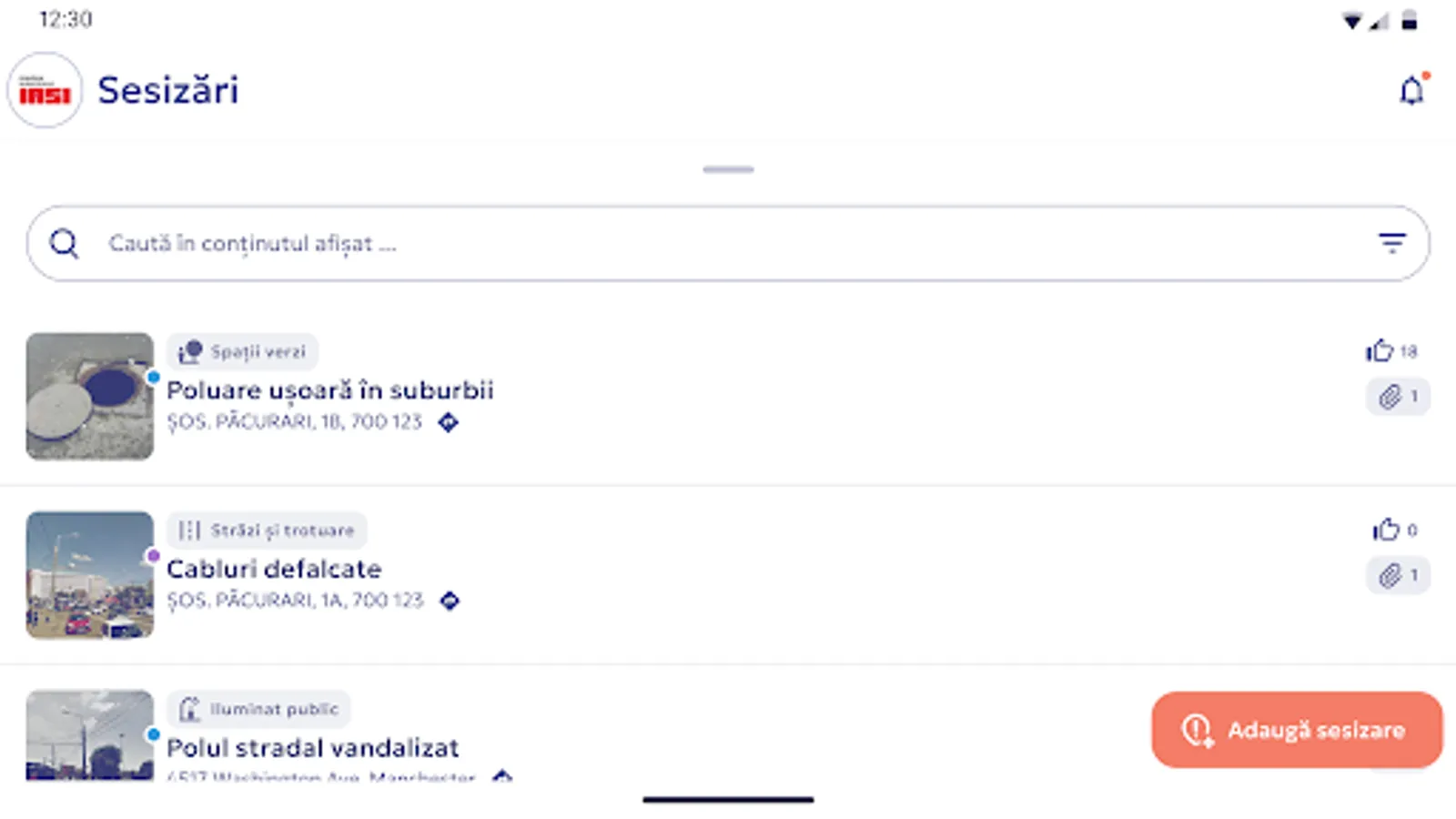Image resolution: width=1456 pixels, height=819 pixels.
Task: Open the Poluare ușoară în suburbii report
Action: [330, 389]
